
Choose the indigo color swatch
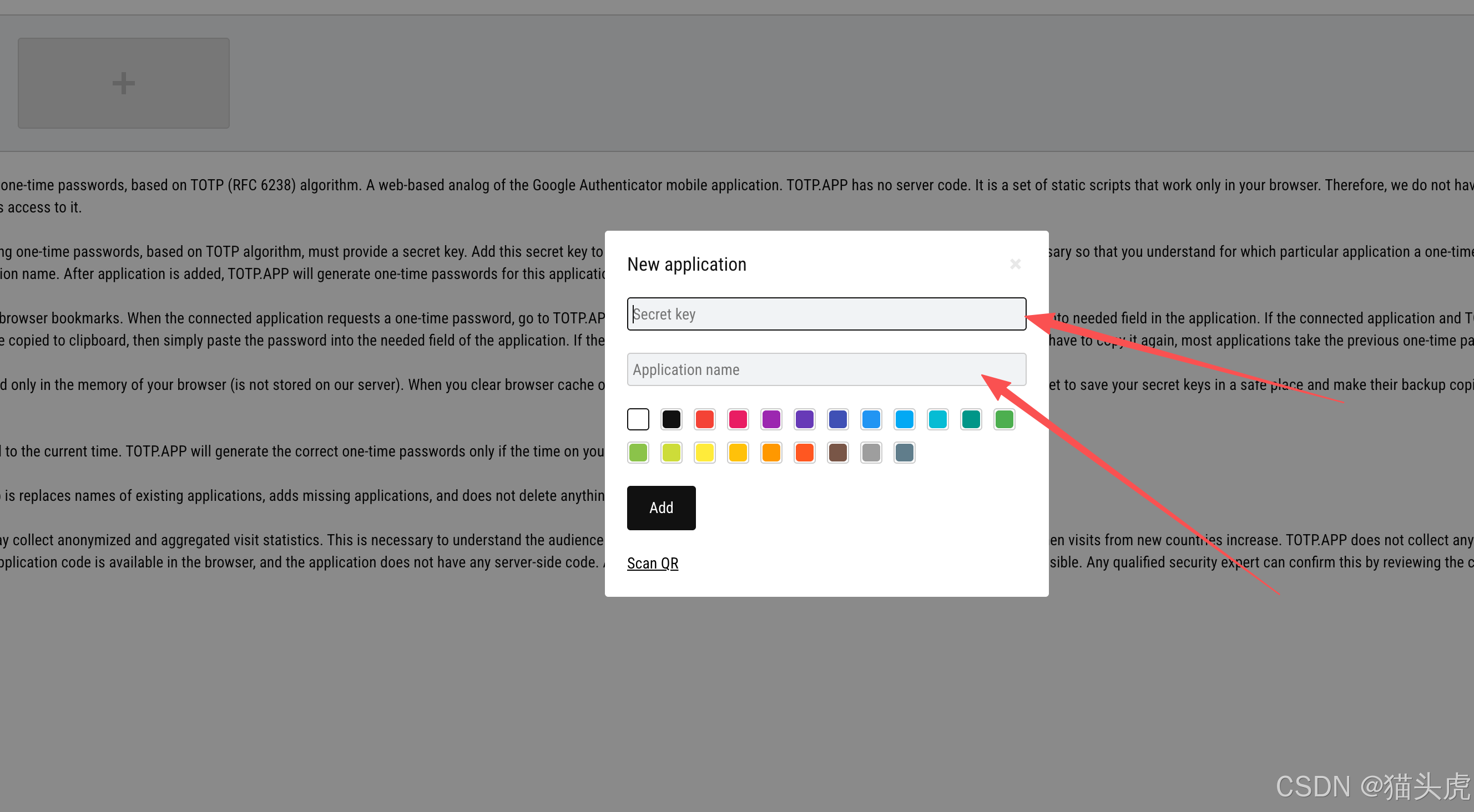(837, 419)
